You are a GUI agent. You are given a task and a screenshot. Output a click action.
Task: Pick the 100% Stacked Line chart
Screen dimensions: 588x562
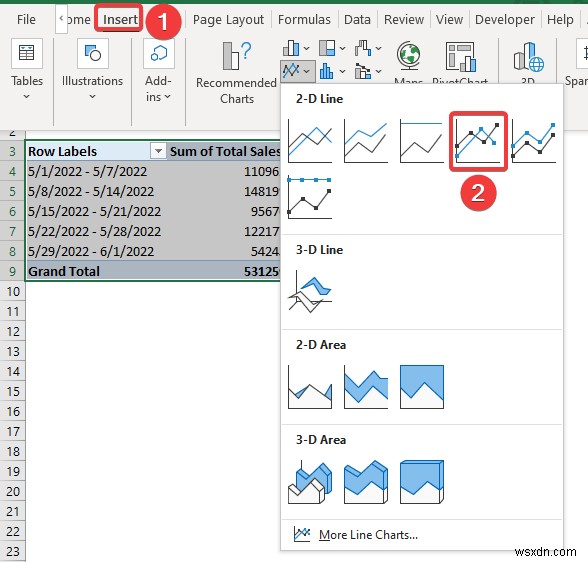(x=422, y=141)
